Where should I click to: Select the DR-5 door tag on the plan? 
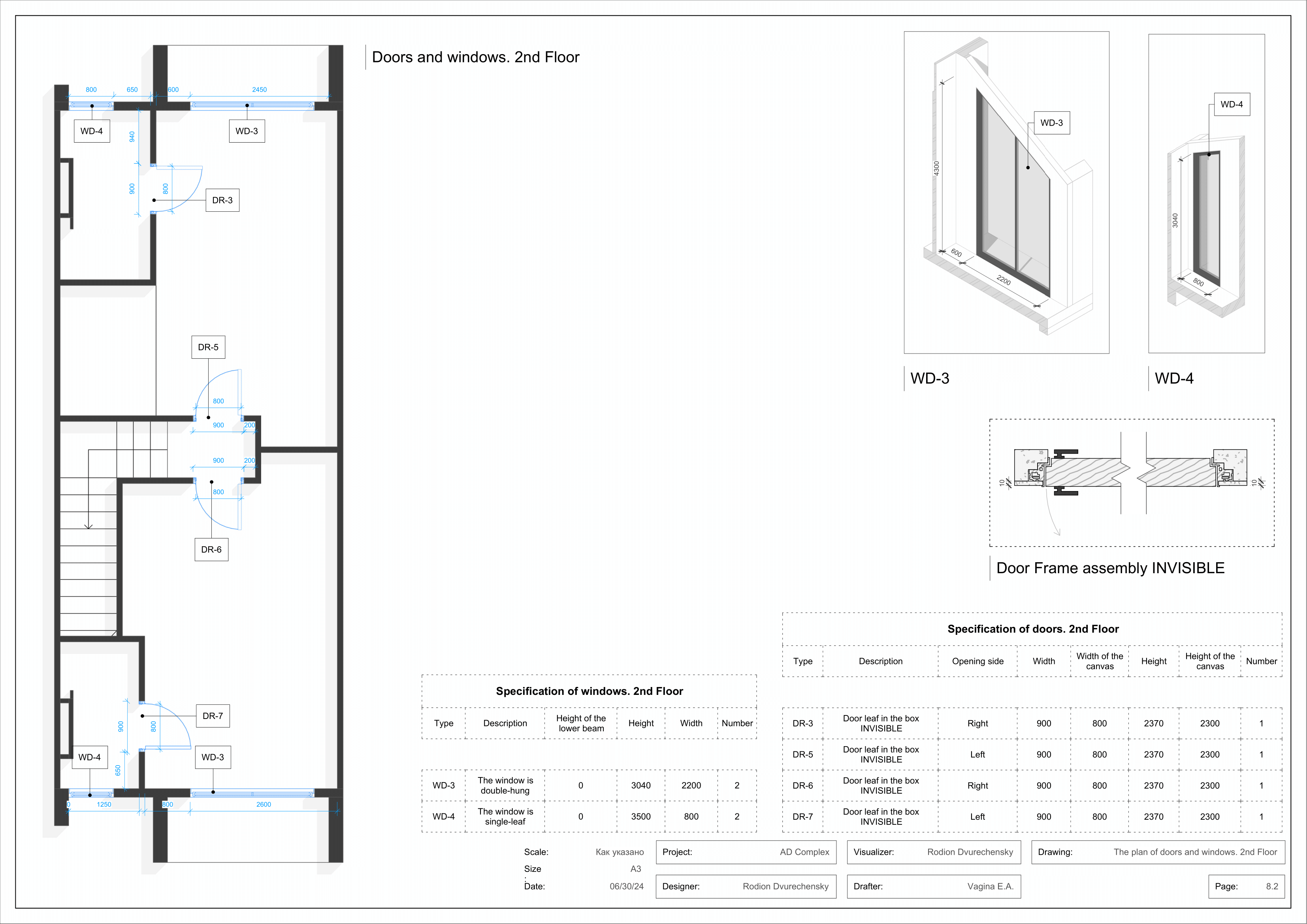pyautogui.click(x=208, y=347)
